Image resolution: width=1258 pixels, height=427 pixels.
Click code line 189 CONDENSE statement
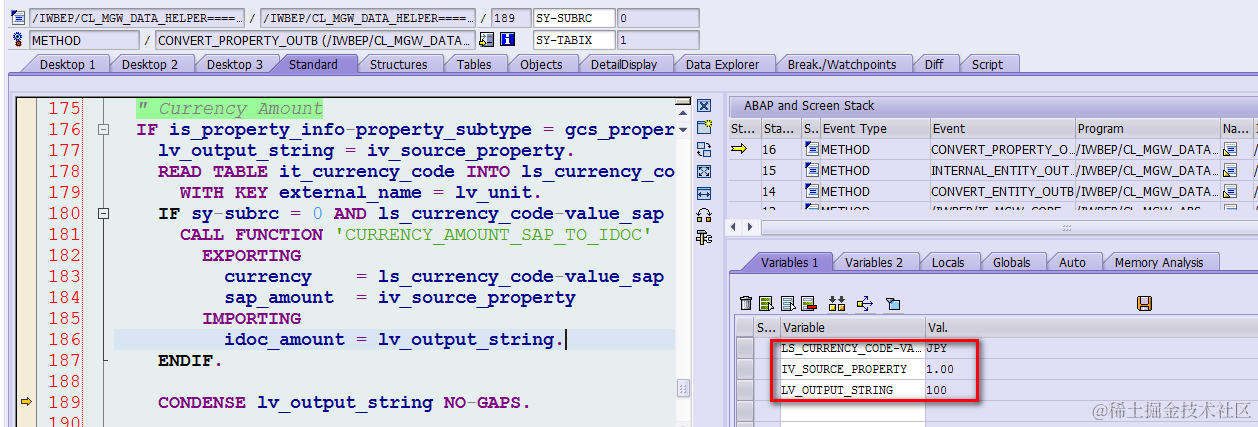tap(344, 402)
